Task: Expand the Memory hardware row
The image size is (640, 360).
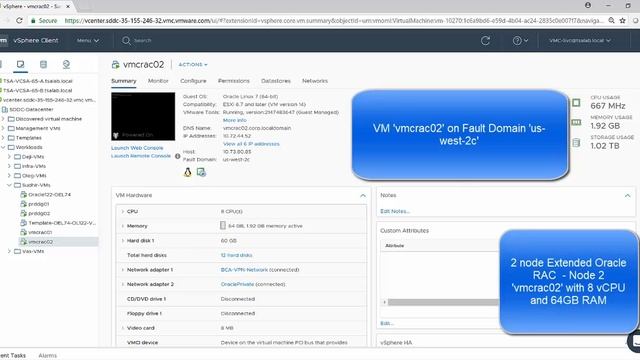Action: [x=122, y=226]
